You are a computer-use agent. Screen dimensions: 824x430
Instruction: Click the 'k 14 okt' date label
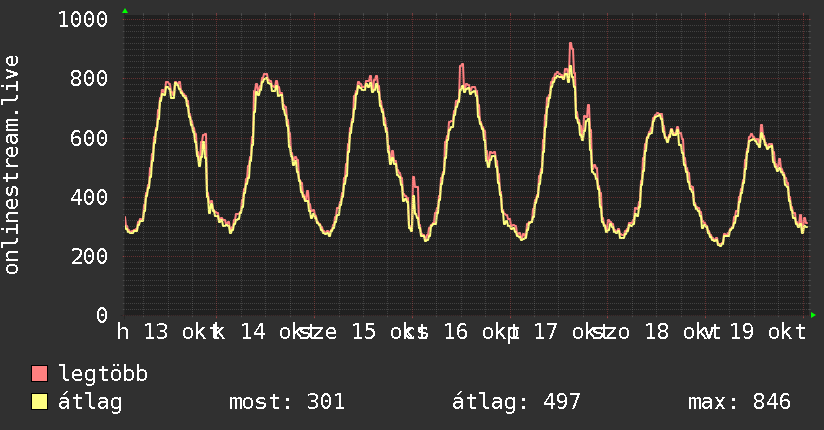click(x=264, y=332)
